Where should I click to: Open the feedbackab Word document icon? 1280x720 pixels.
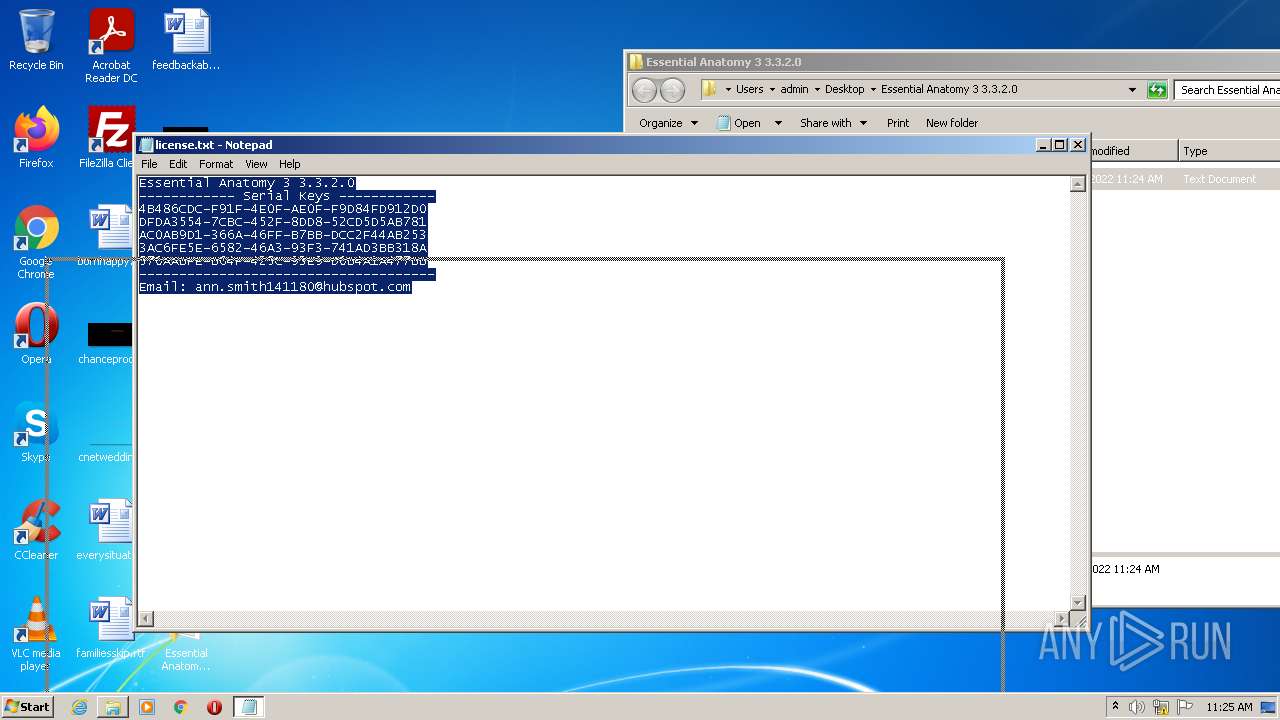pos(186,40)
